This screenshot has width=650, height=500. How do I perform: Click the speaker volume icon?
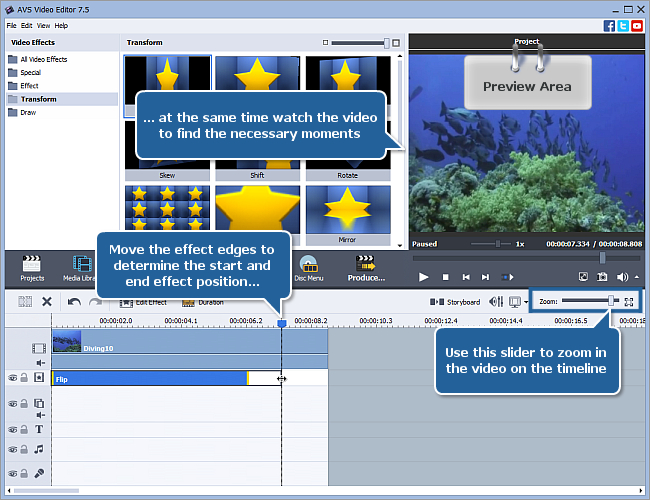point(622,277)
